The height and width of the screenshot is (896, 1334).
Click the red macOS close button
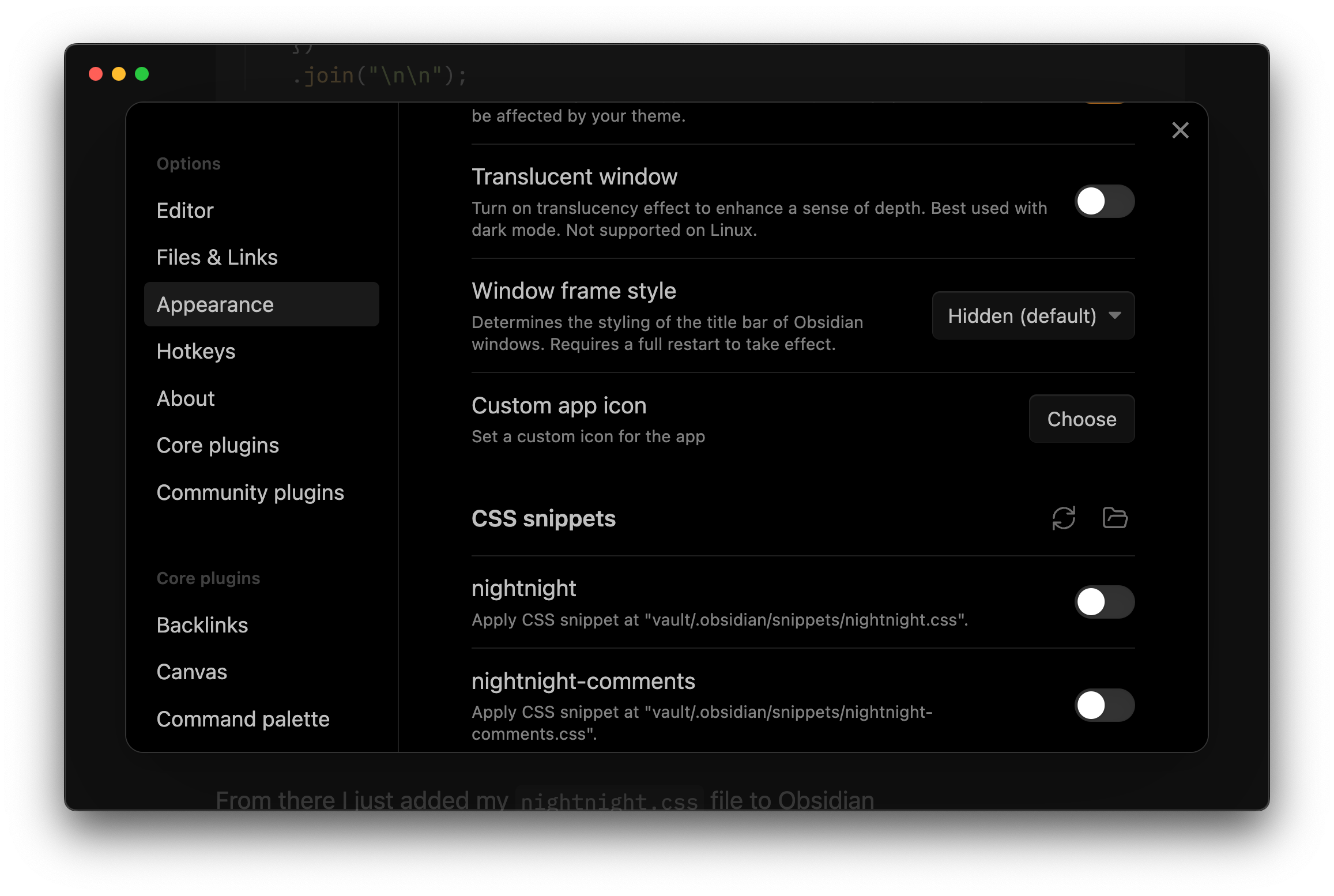[96, 74]
